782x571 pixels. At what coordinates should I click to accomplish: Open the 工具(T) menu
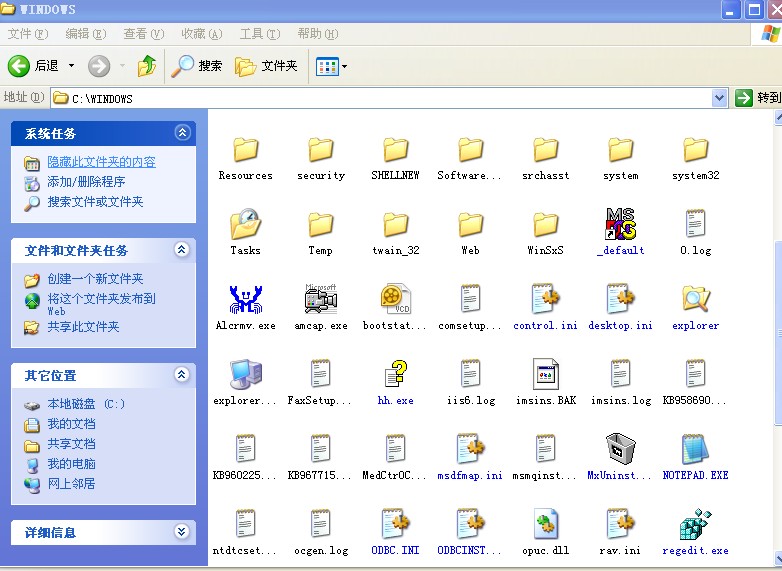coord(260,34)
